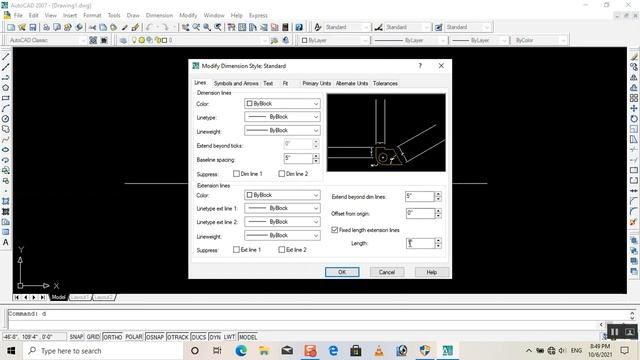The width and height of the screenshot is (640, 360).
Task: Click the Array tool in Modify toolbar
Action: tap(633, 98)
